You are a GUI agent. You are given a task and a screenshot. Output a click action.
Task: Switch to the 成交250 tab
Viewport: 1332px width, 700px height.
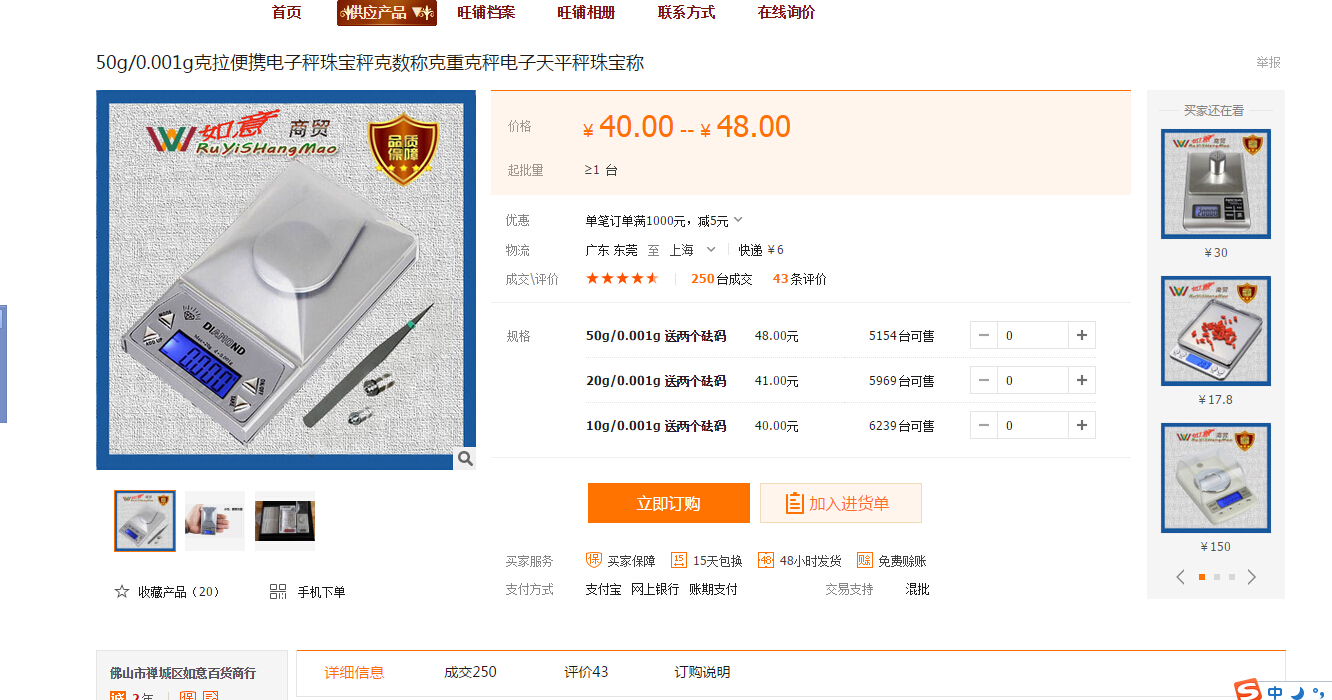pos(470,672)
